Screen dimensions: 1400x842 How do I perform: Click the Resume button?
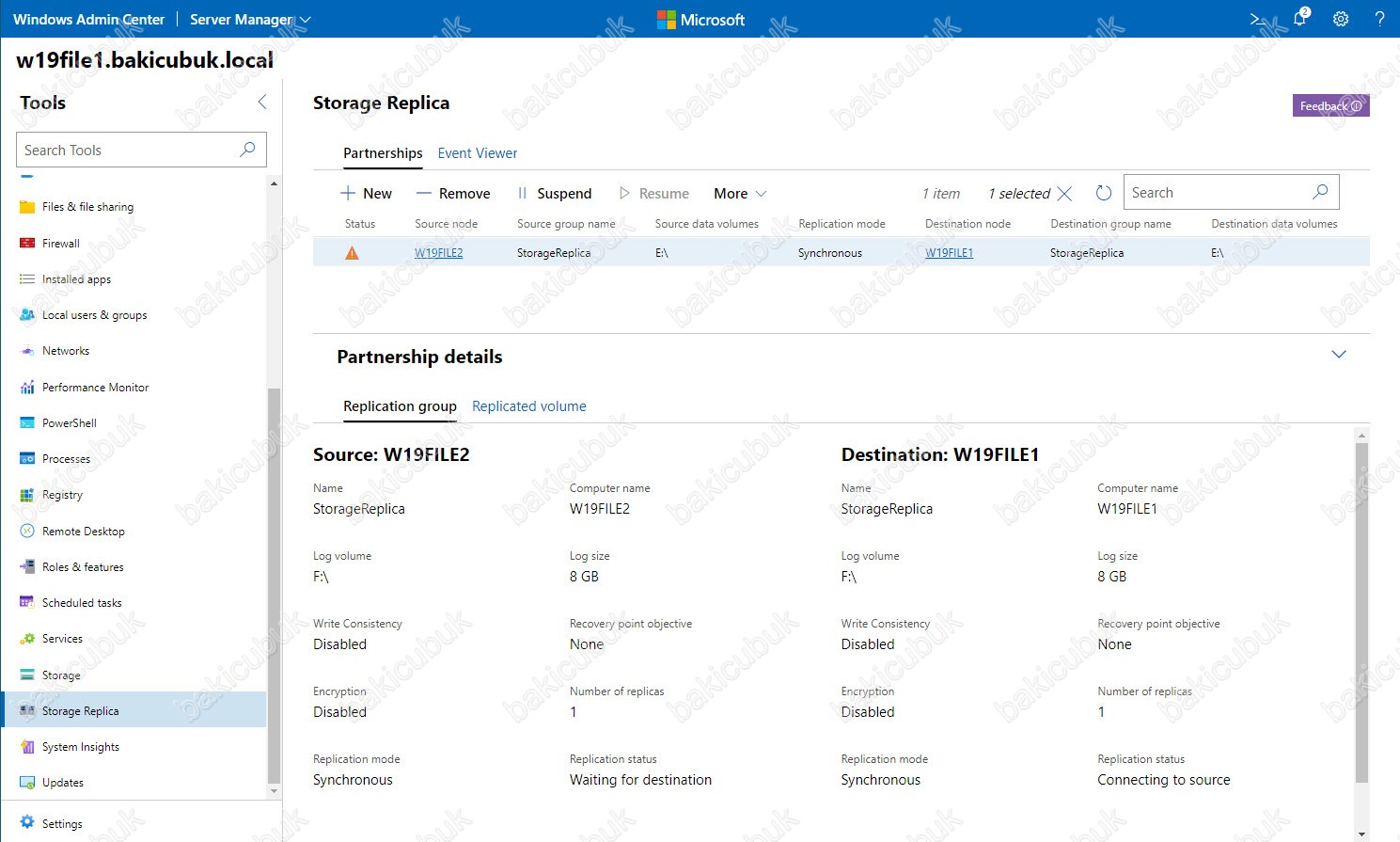(x=654, y=194)
